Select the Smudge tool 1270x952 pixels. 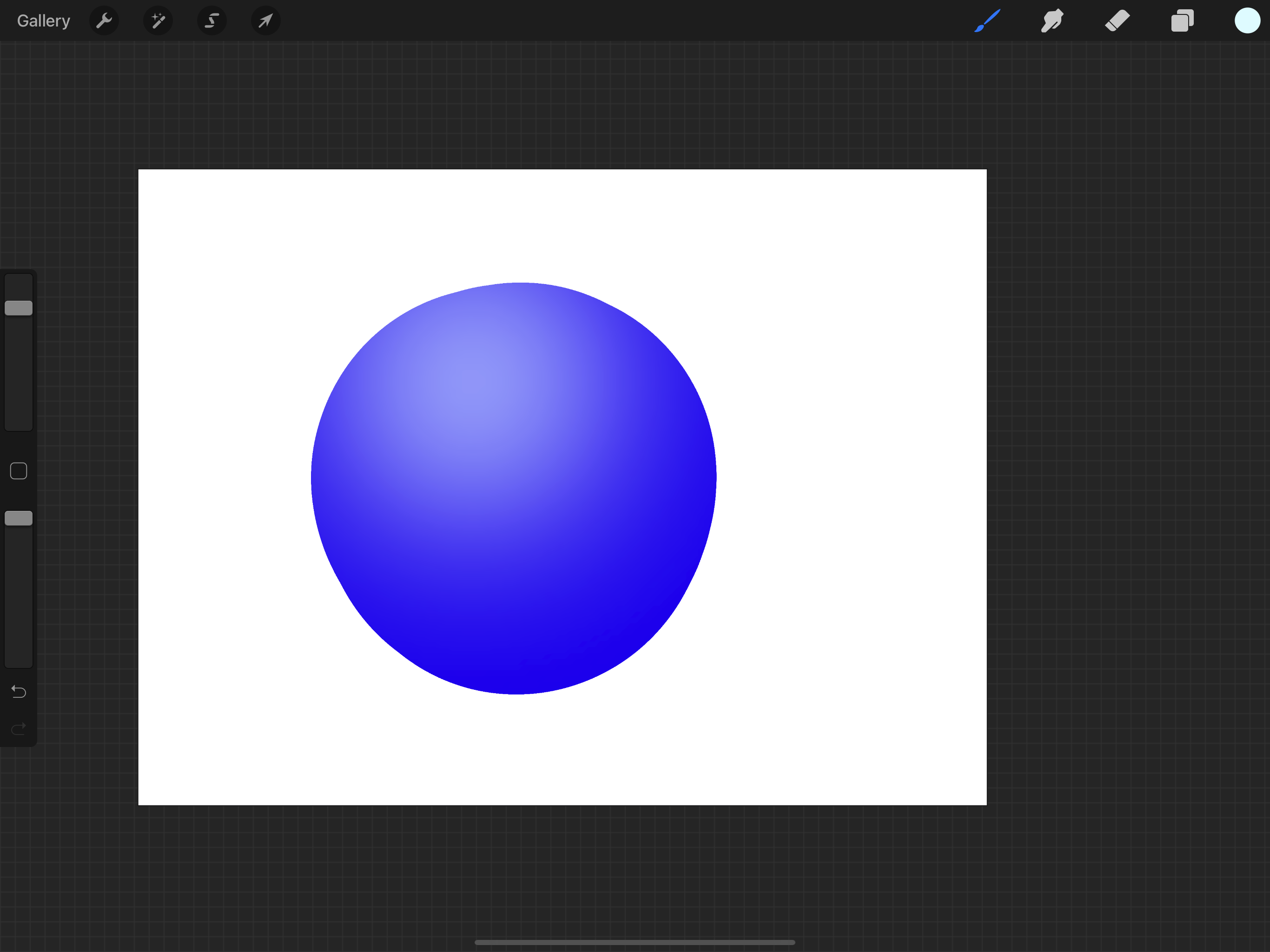(1052, 20)
